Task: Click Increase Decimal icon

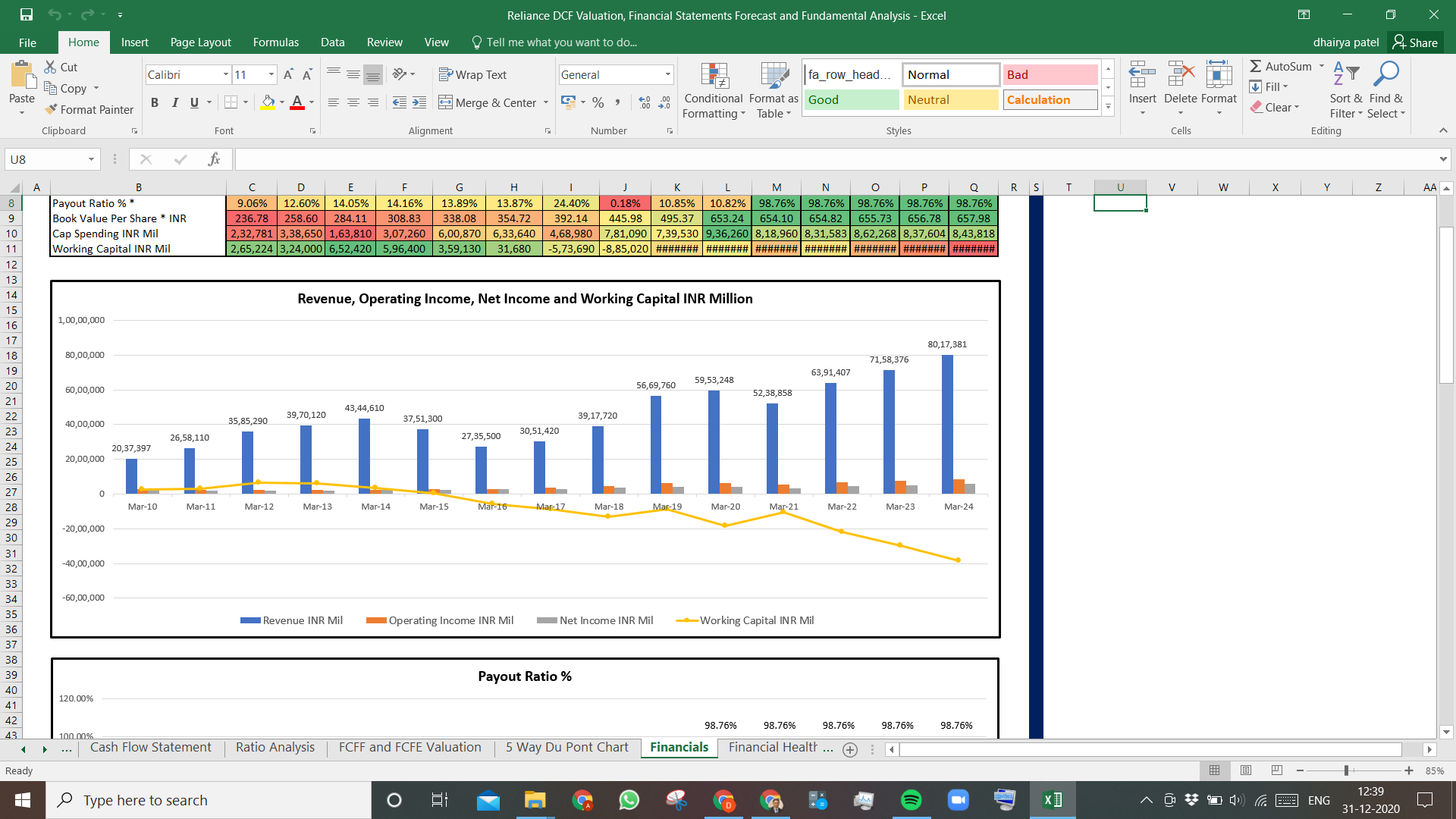Action: tap(645, 102)
